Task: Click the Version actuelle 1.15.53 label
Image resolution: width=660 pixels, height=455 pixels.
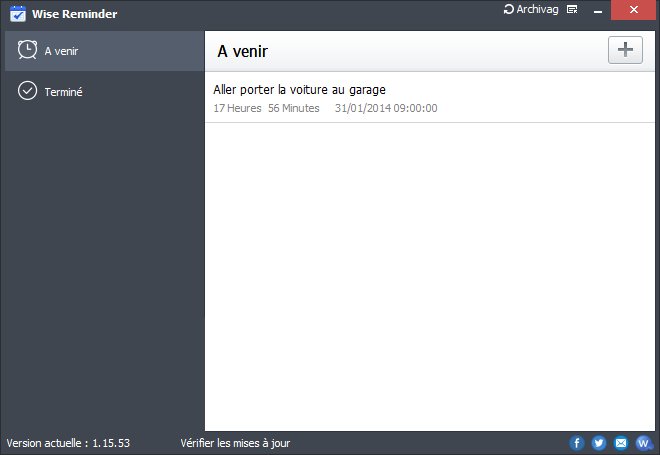Action: pyautogui.click(x=68, y=443)
